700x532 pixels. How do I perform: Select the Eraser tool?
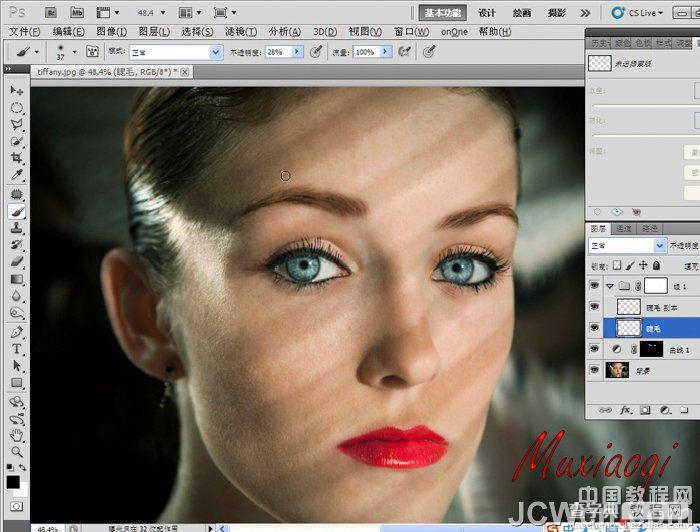click(17, 262)
